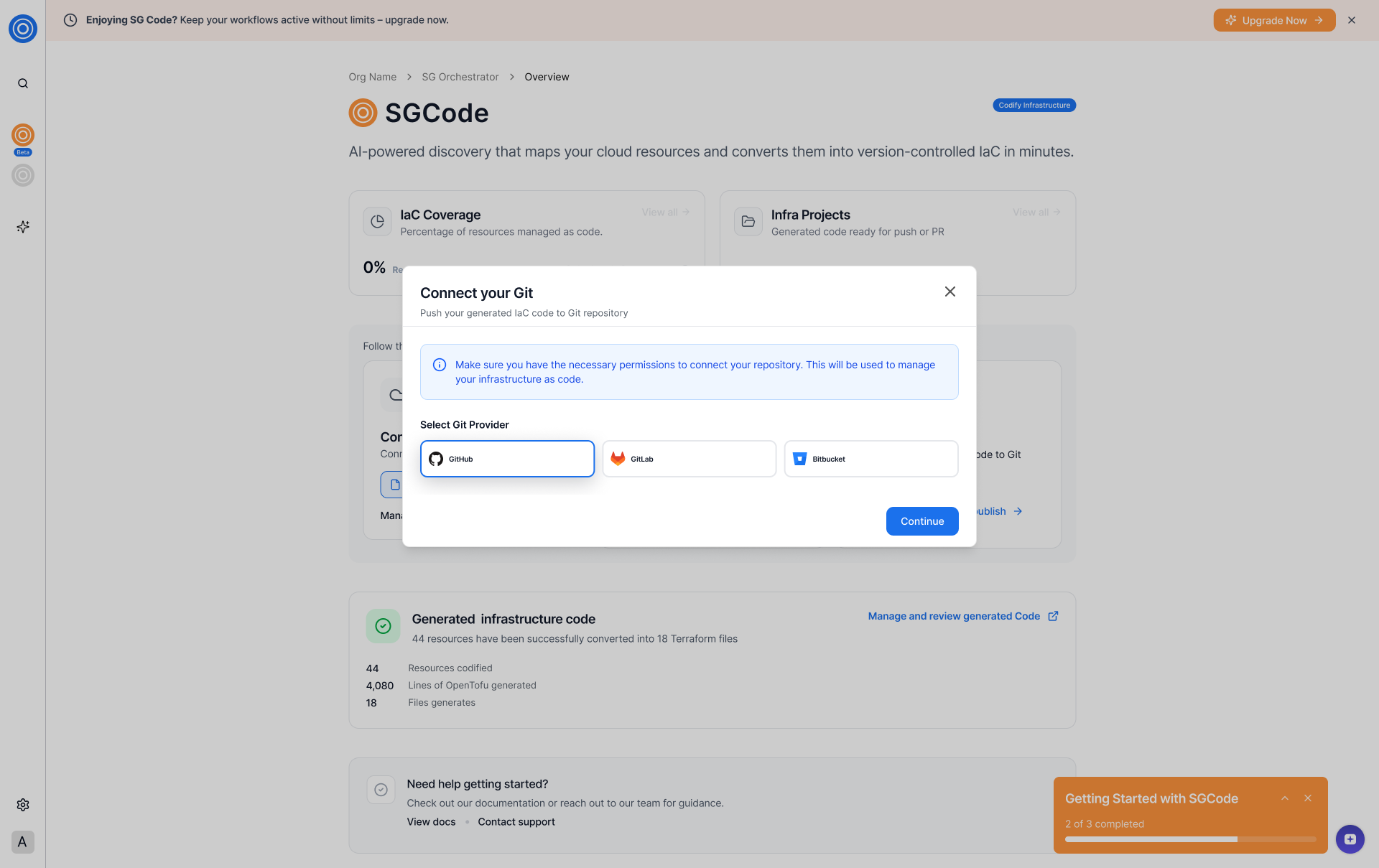Open search from the left sidebar
Screen dimensions: 1379x868
point(22,83)
